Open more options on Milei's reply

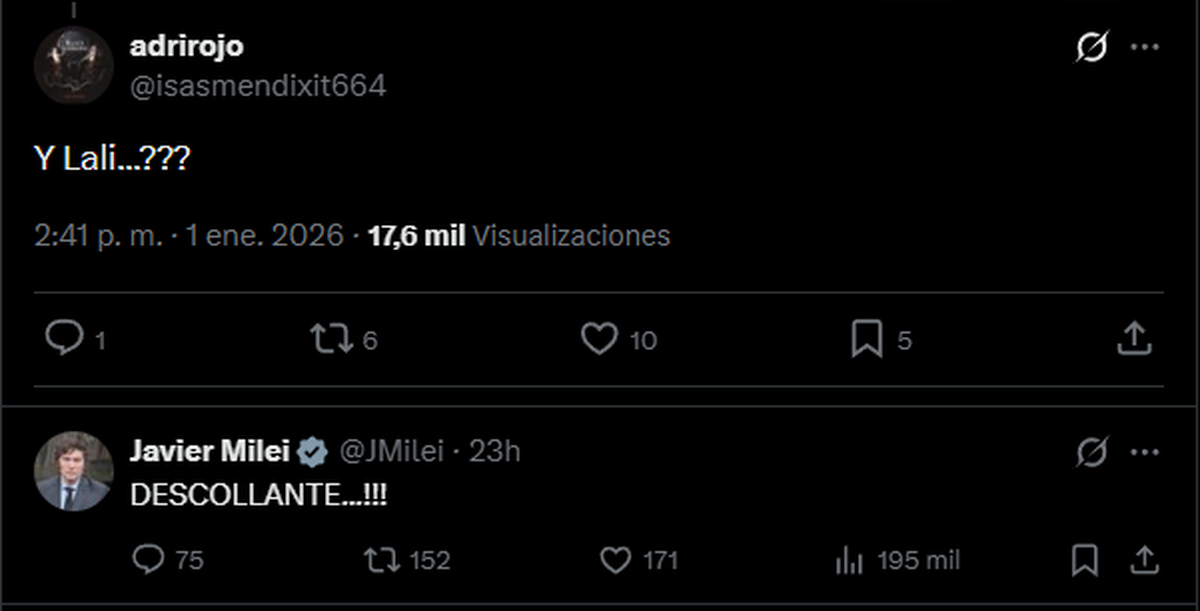click(x=1144, y=452)
